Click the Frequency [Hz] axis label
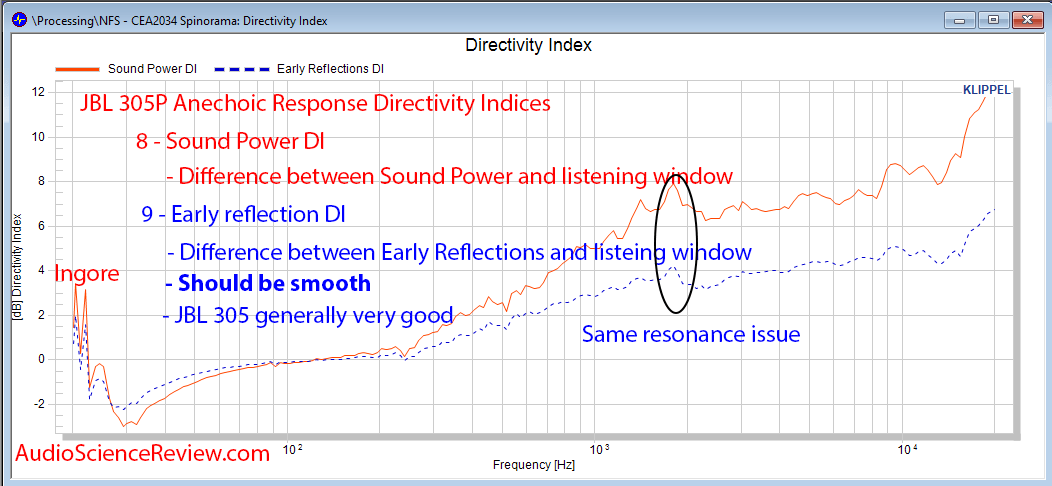1052x486 pixels. 534,465
